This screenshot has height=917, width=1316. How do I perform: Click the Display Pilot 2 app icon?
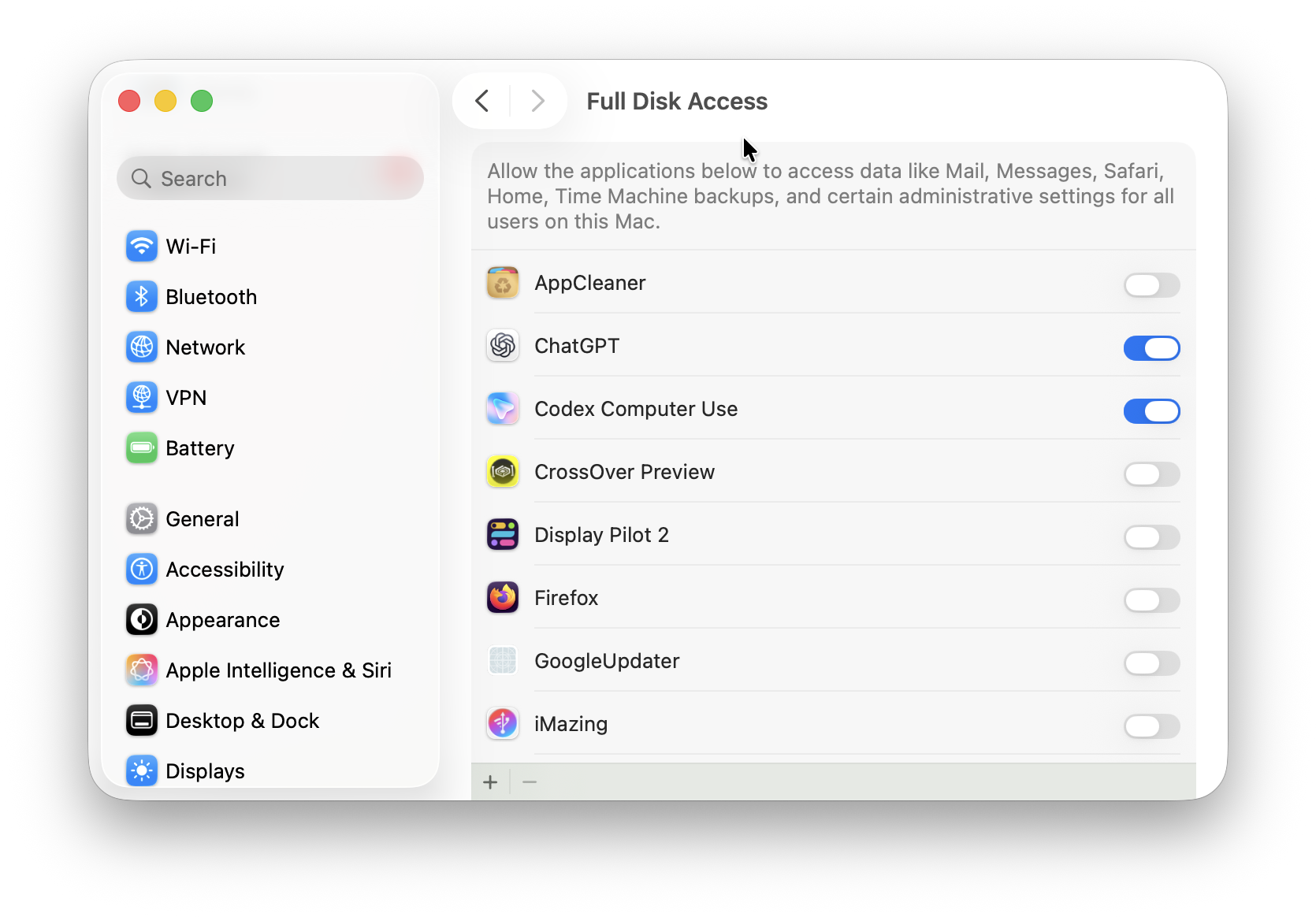click(x=503, y=535)
